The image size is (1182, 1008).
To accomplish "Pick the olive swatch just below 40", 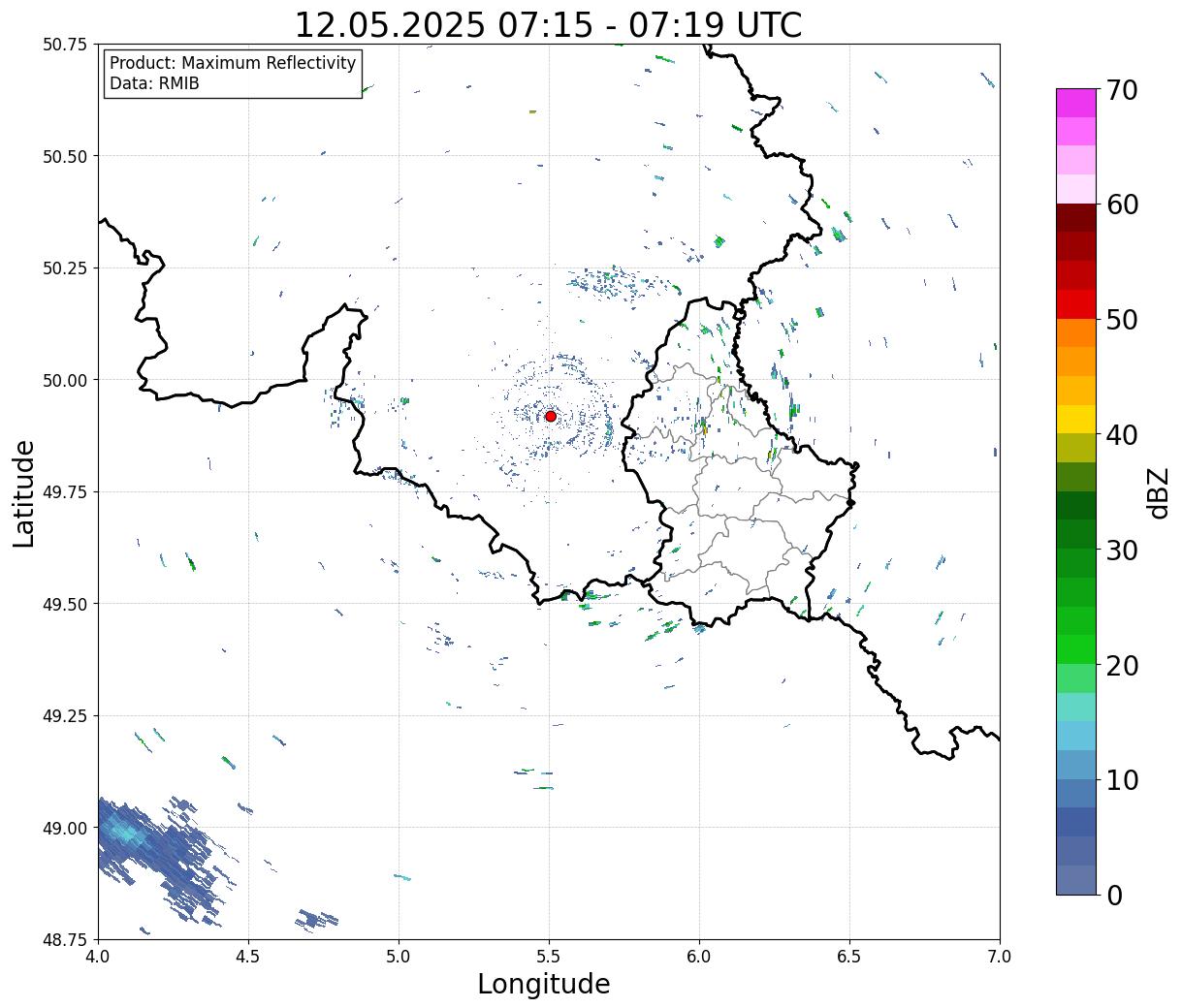I will (x=1076, y=448).
